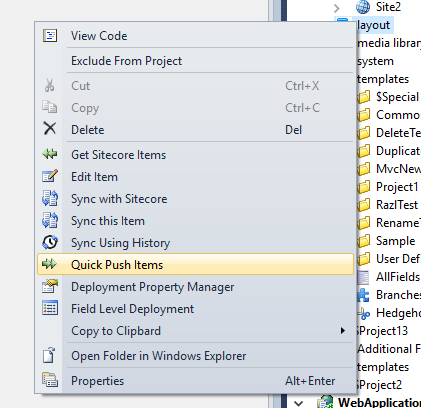421x408 pixels.
Task: Click the Get Sitecore Items arrow icon
Action: click(50, 154)
